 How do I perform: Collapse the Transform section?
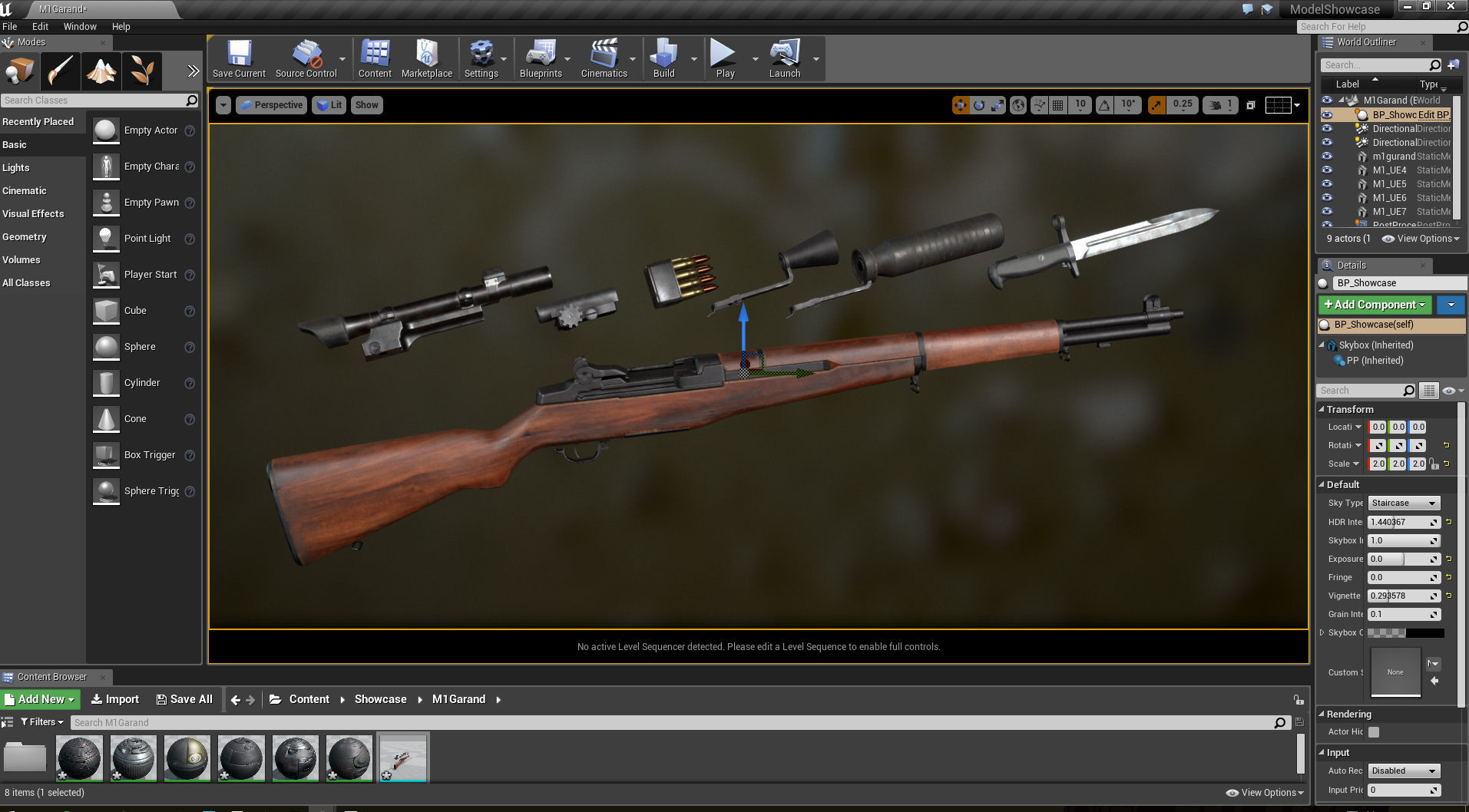1322,410
